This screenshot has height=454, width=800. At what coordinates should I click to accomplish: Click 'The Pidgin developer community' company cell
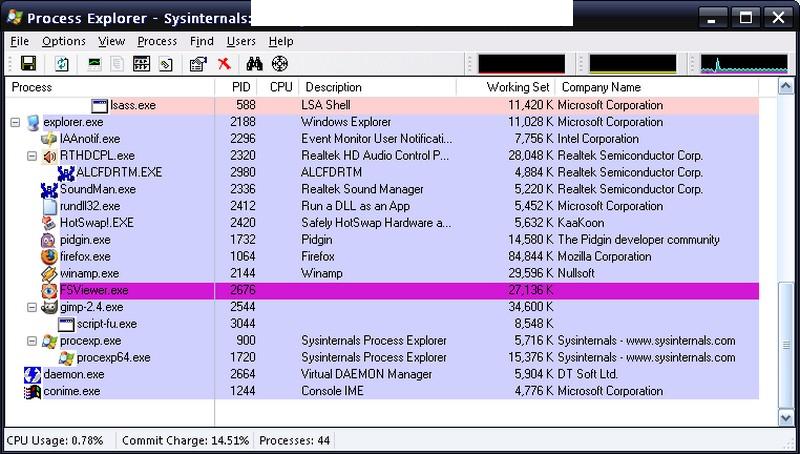click(x=638, y=240)
